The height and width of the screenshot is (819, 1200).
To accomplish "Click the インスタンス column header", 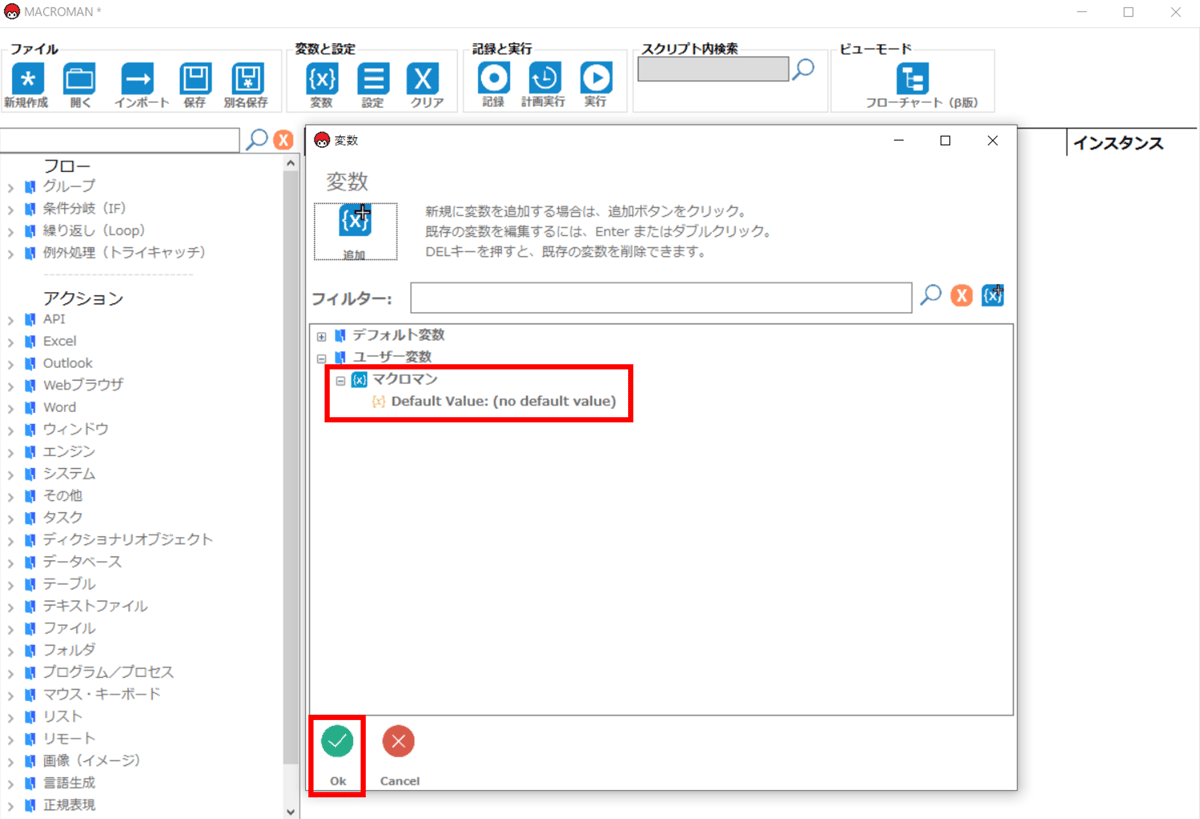I will 1118,143.
